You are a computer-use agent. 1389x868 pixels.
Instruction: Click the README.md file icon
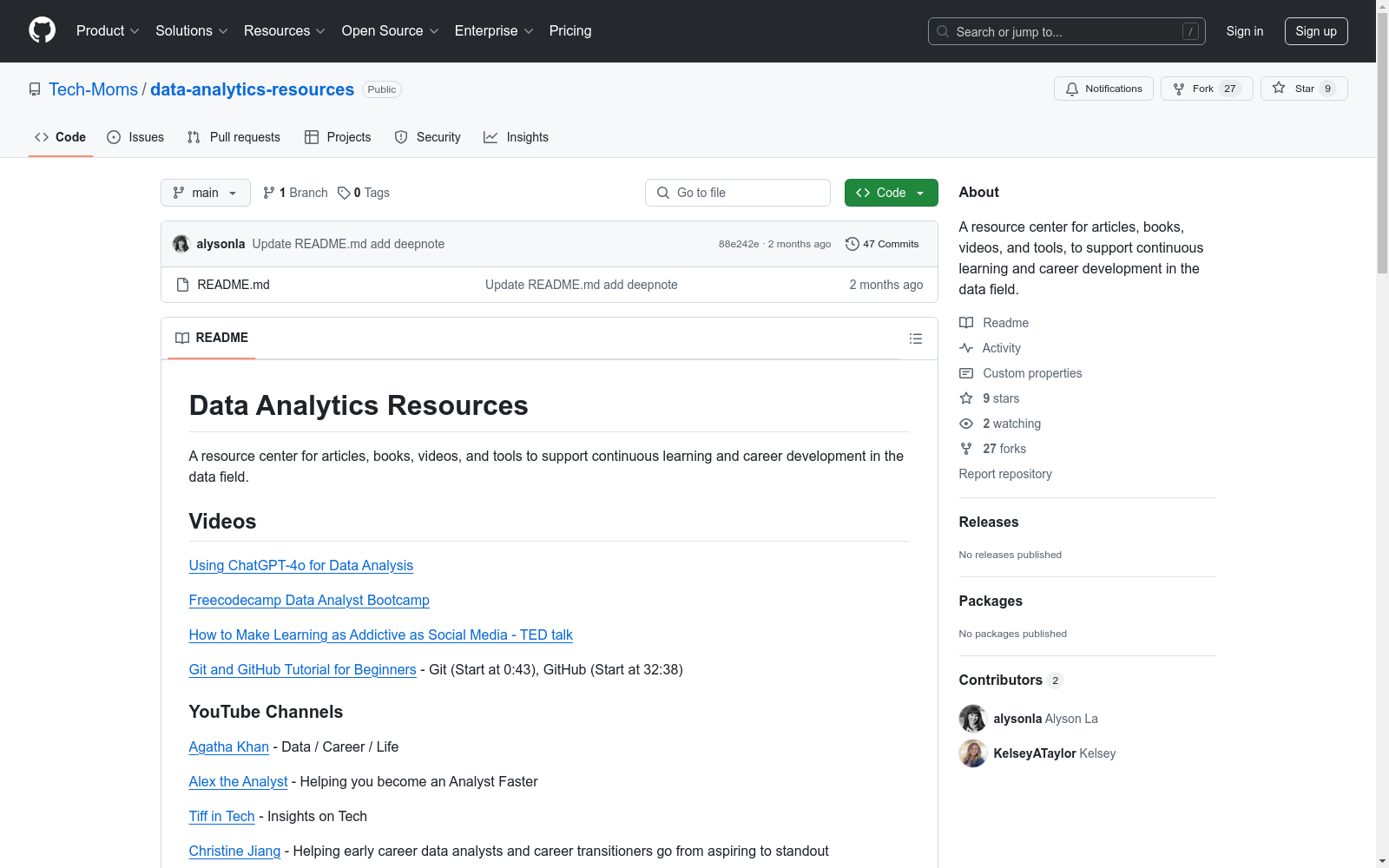182,285
